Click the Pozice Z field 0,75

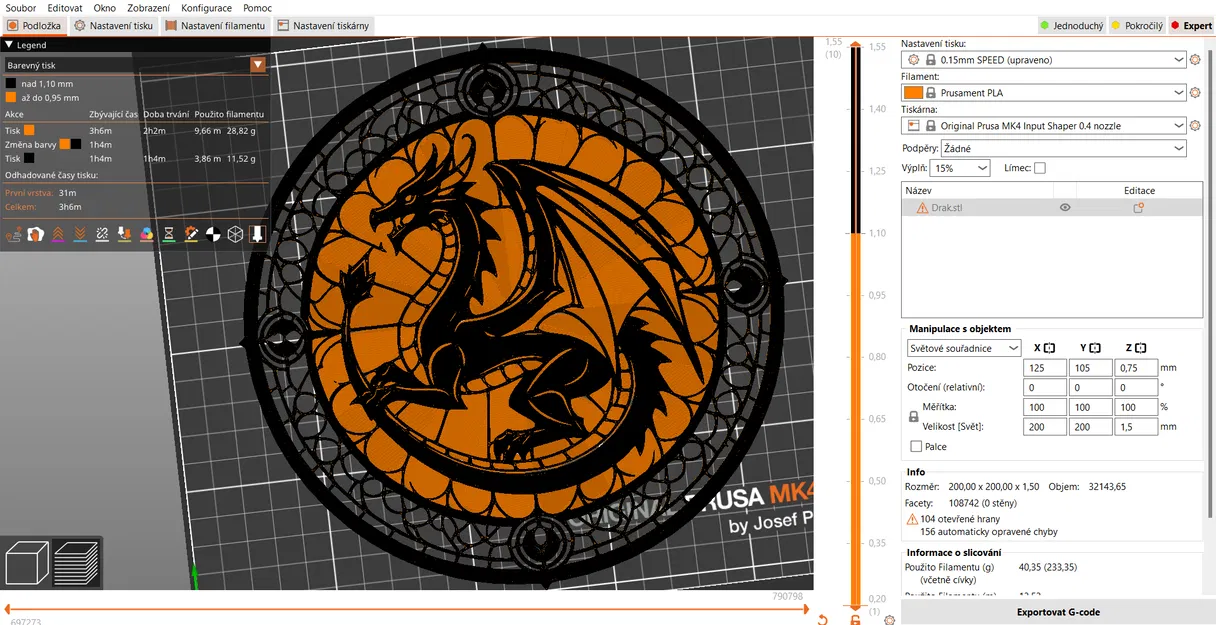[x=1135, y=368]
